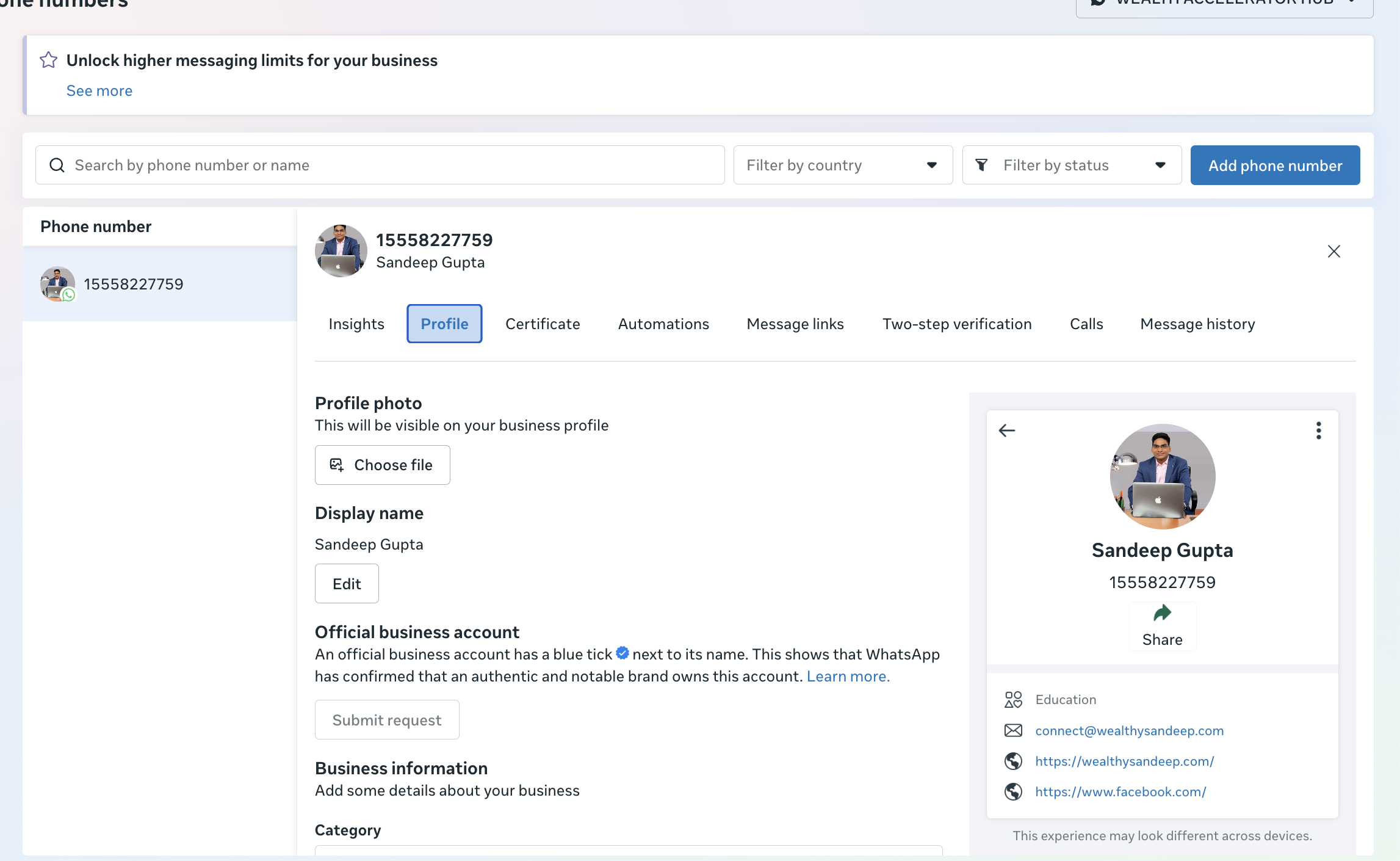
Task: Open the Learn more link
Action: click(848, 676)
